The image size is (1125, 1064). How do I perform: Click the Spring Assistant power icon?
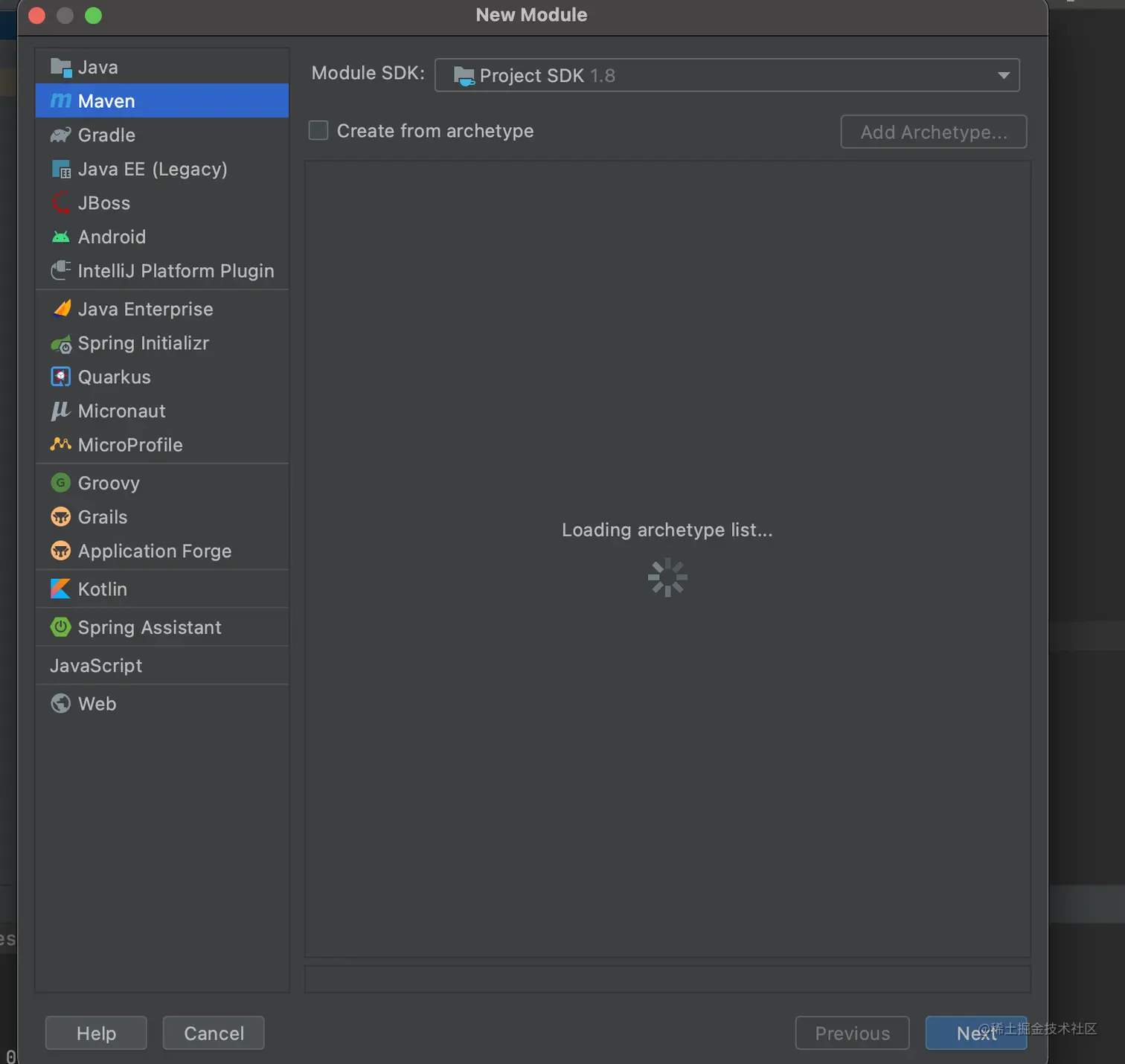(x=61, y=627)
